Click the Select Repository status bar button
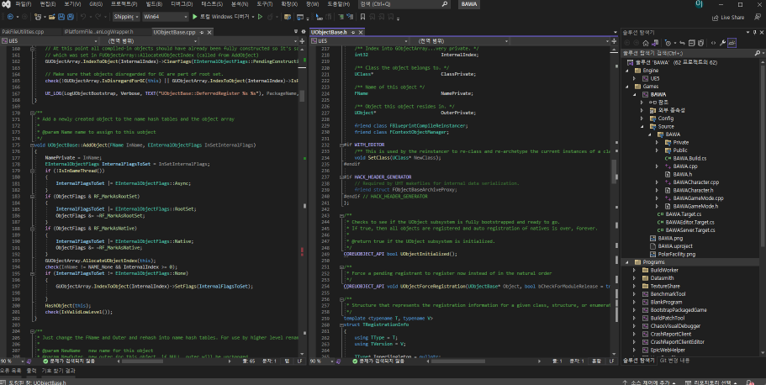 point(710,382)
